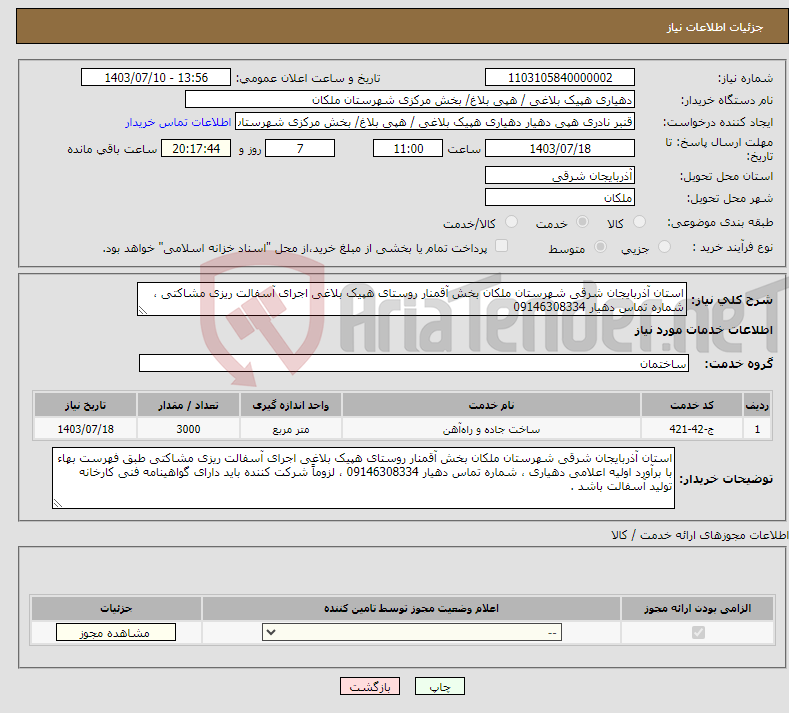Click the چاپ print button
The height and width of the screenshot is (713, 789).
[x=440, y=687]
